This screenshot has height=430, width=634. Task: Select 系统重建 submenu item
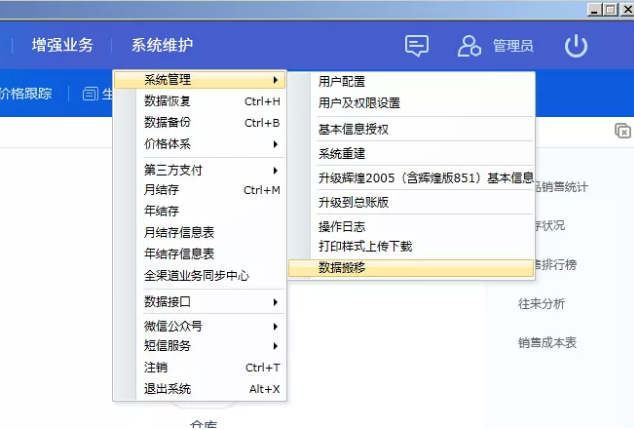point(412,154)
